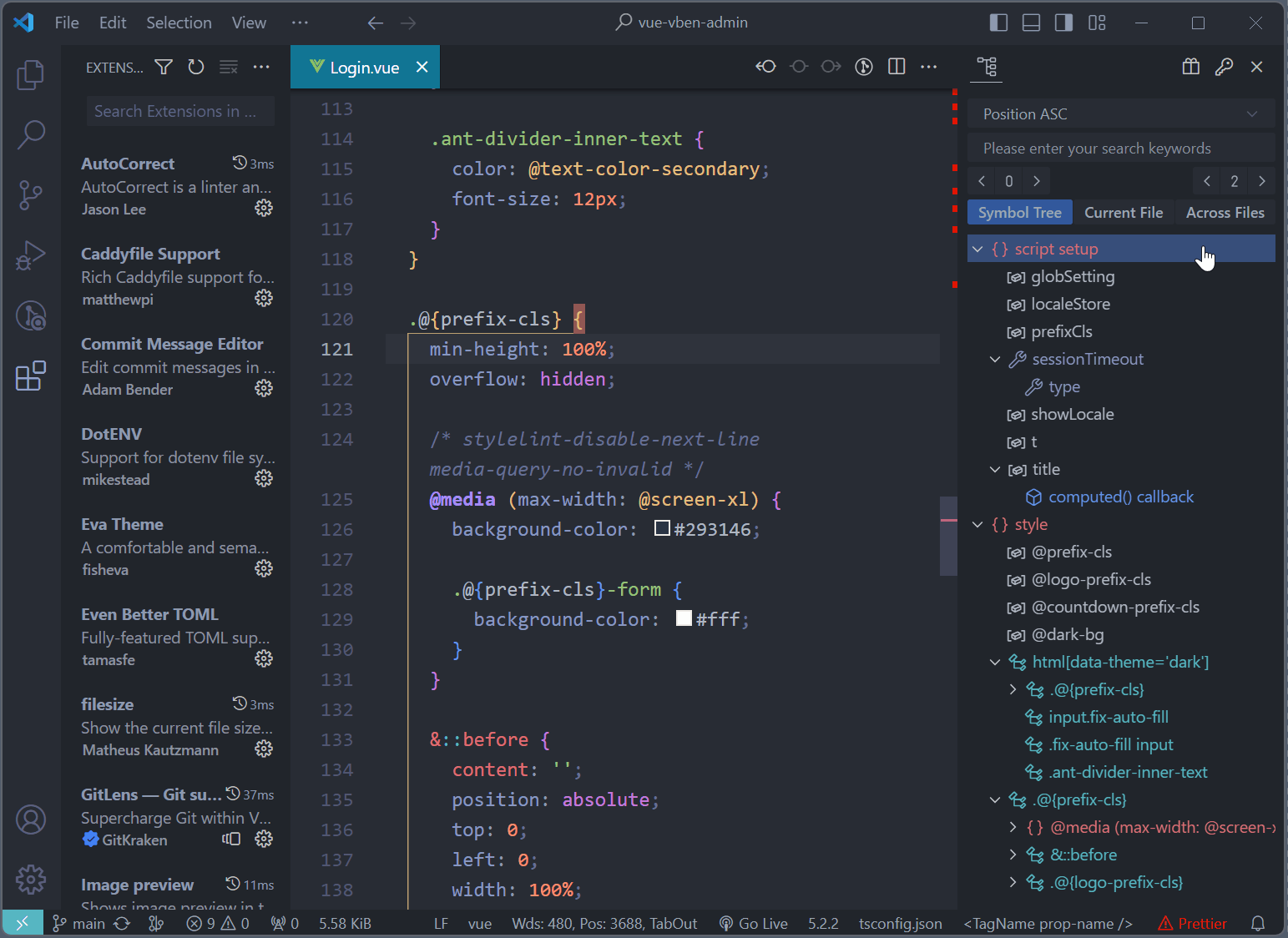
Task: Collapse the title symbol node
Action: pyautogui.click(x=995, y=469)
